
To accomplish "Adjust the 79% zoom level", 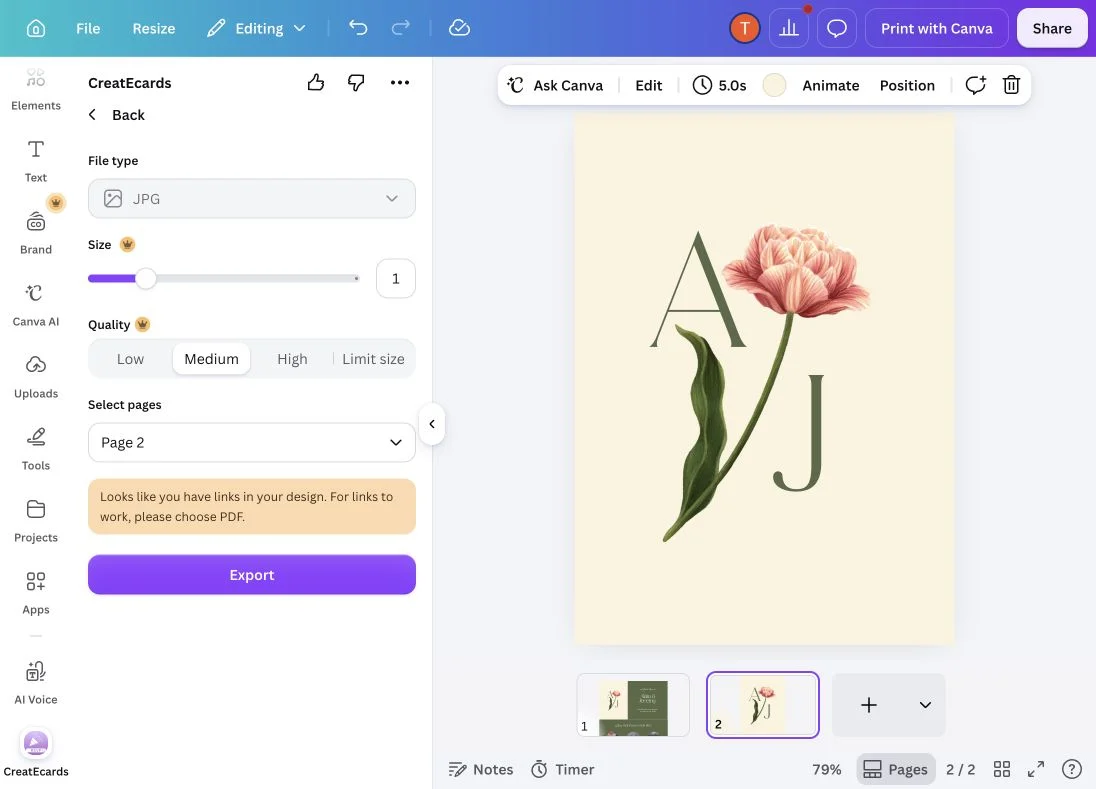I will click(826, 769).
